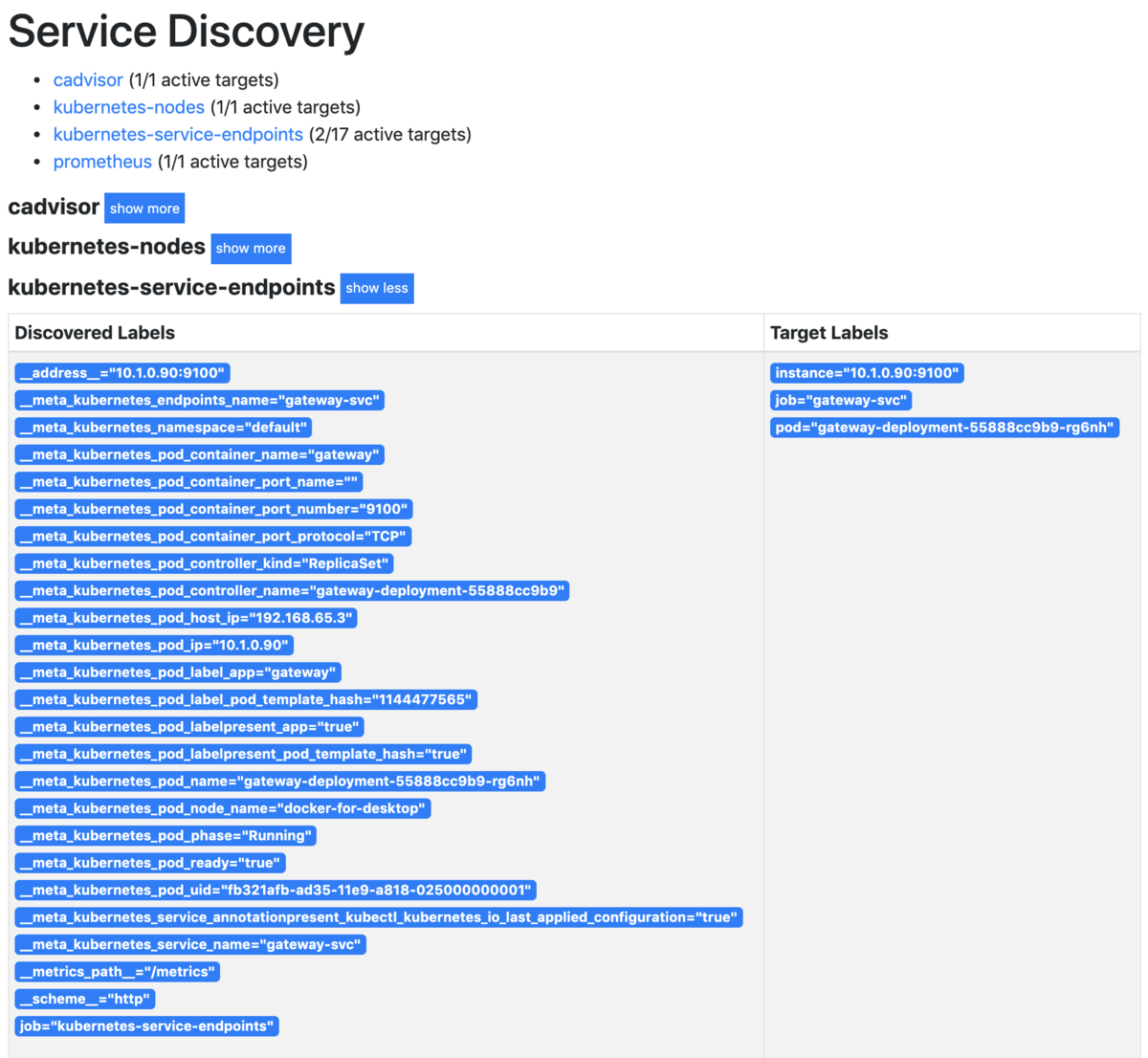
Task: Select the namespace="default" label
Action: [164, 428]
